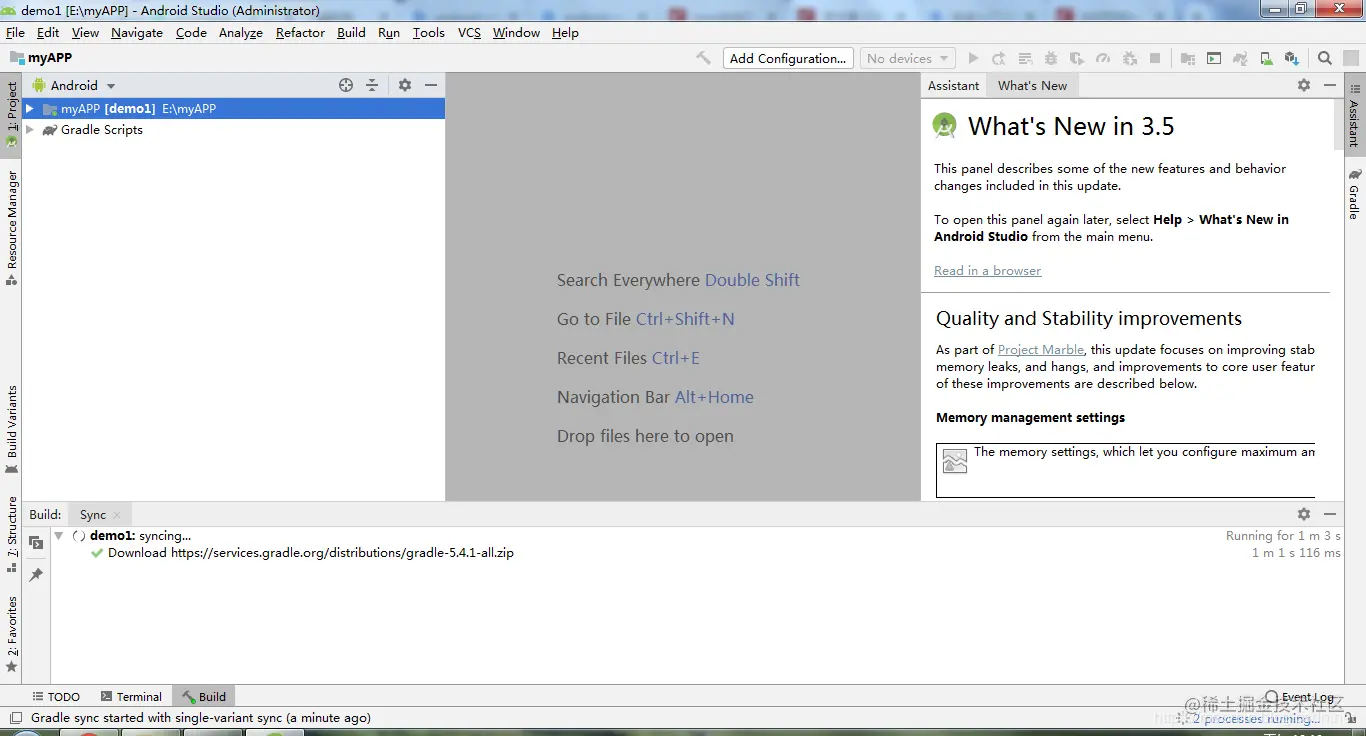Click Sync Project with Gradle Files icon
The height and width of the screenshot is (736, 1366).
(1240, 58)
